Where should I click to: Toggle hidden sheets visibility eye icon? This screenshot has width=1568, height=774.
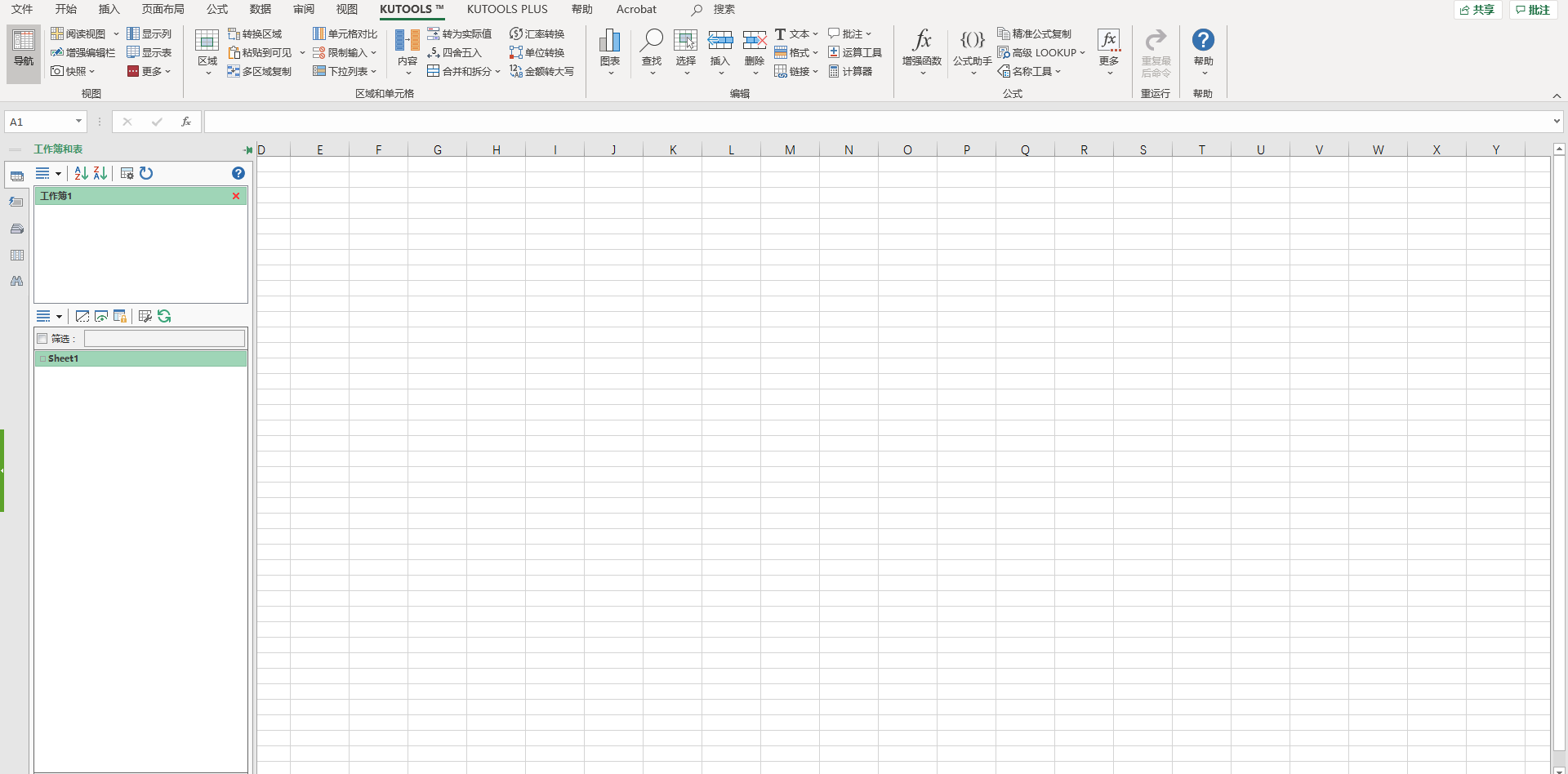tap(101, 316)
